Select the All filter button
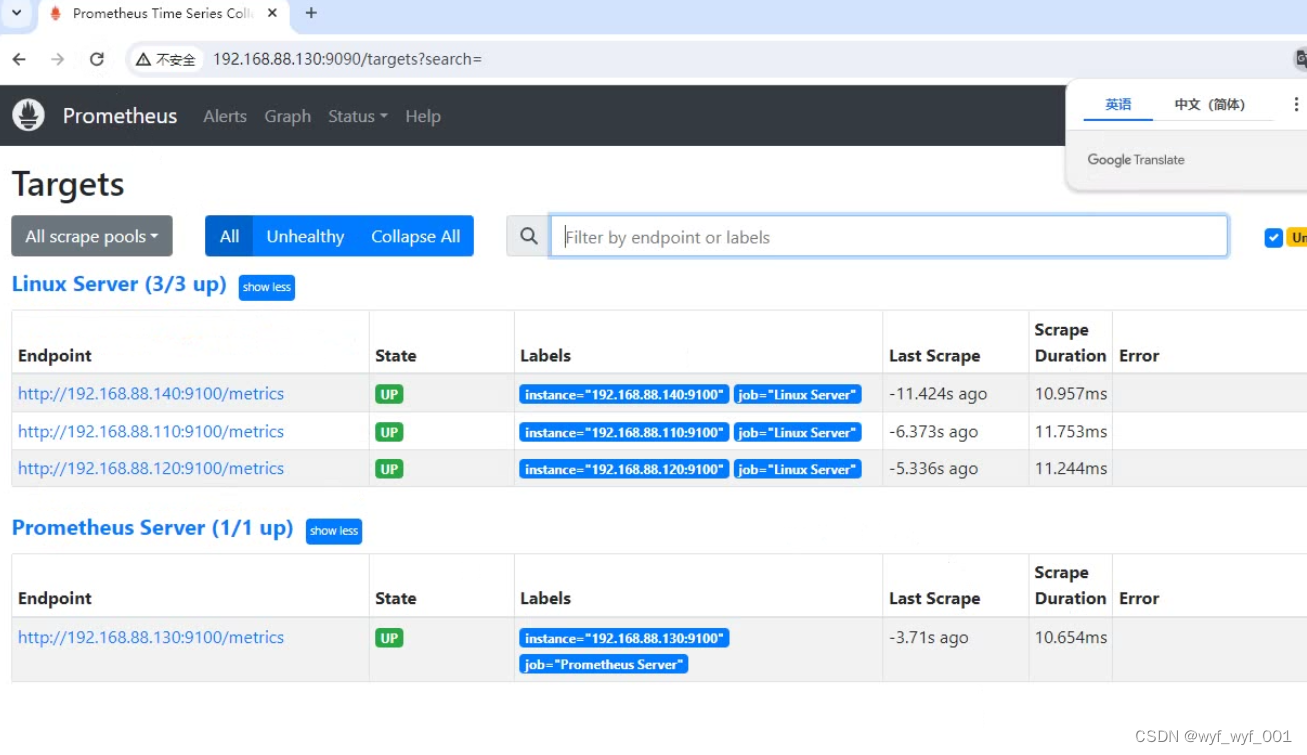This screenshot has width=1307, height=755. click(x=229, y=236)
